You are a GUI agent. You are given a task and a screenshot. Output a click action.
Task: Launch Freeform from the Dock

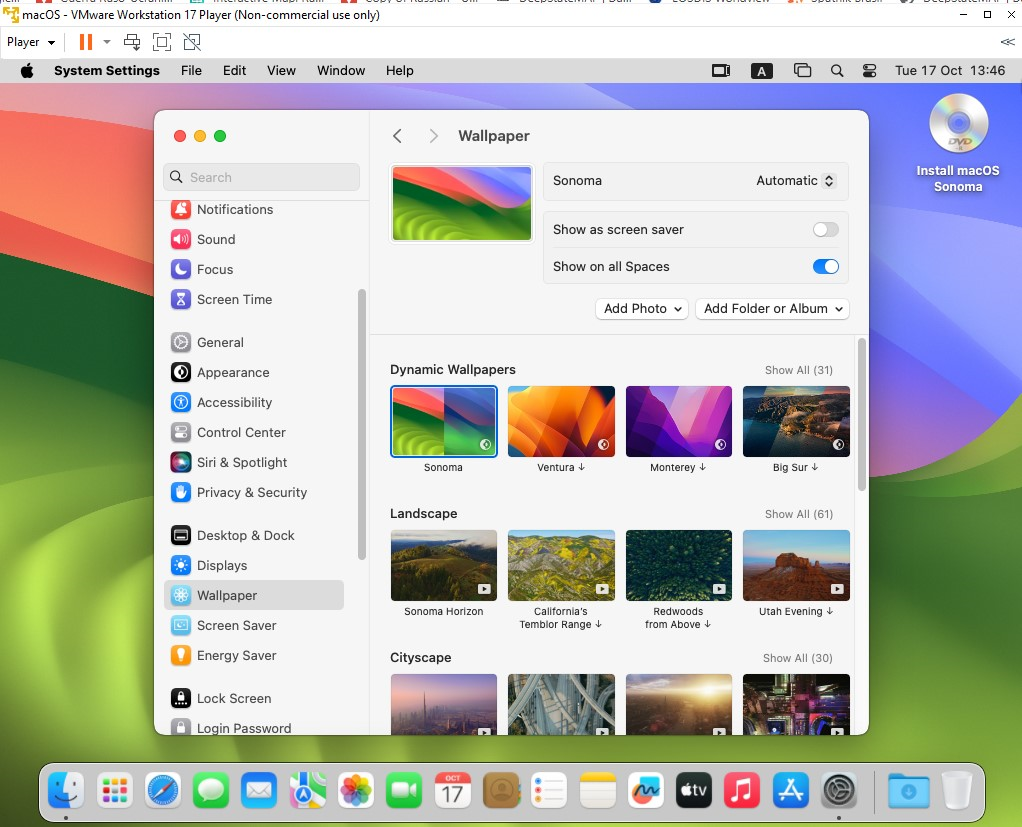646,792
